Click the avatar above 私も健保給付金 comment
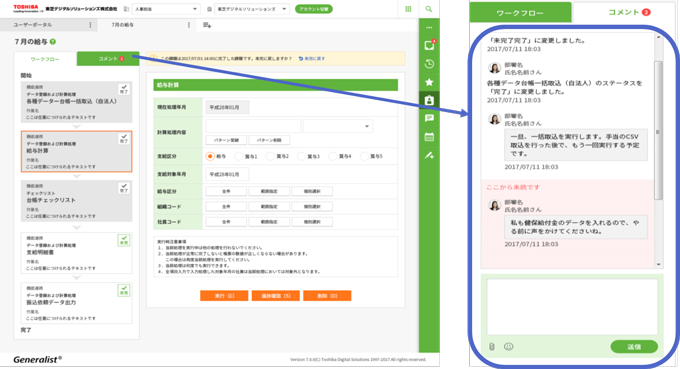The height and width of the screenshot is (369, 680). (494, 205)
